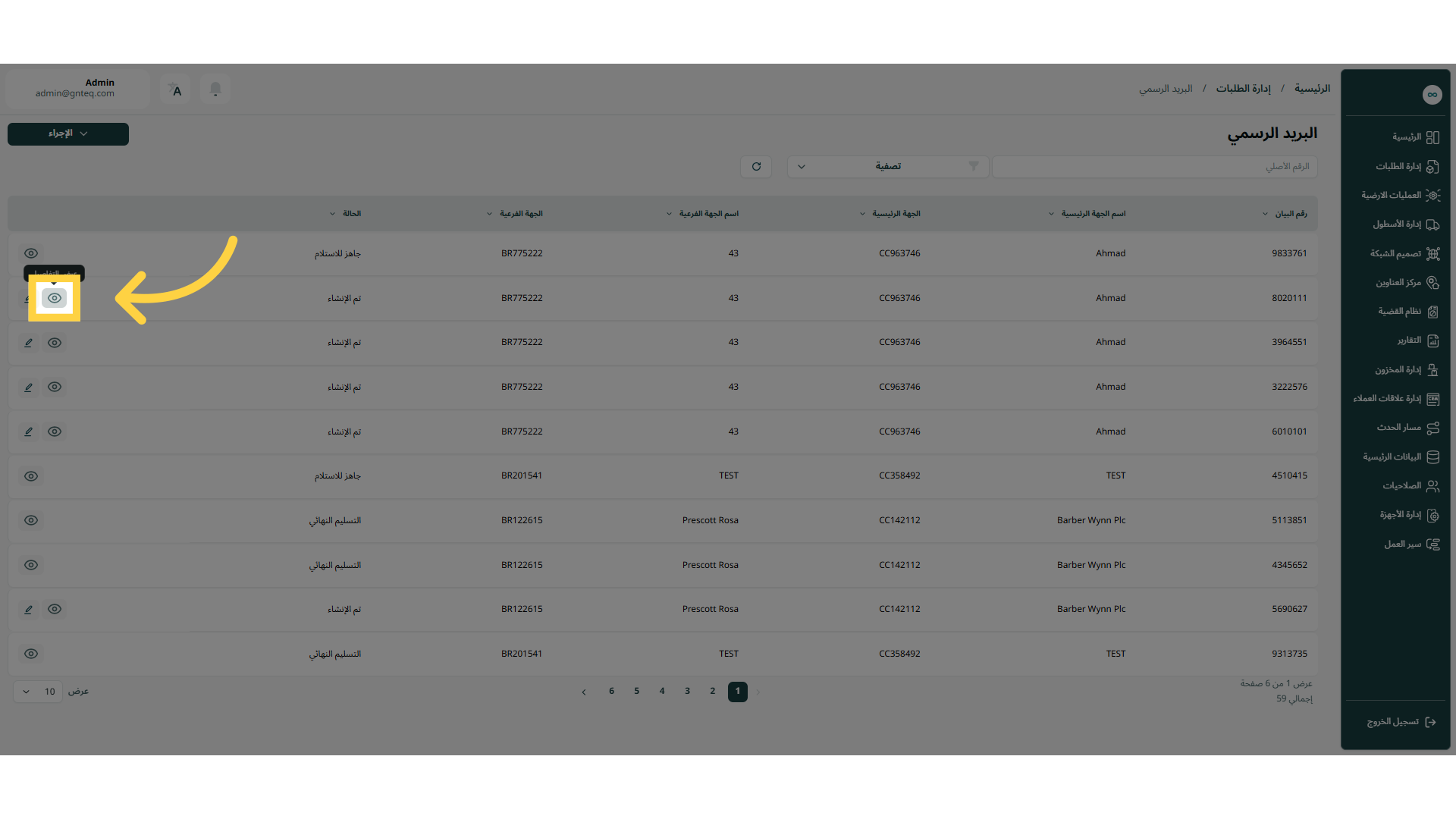Viewport: 1456px width, 819px height.
Task: Click the 'BR201541' cell in row 9313735
Action: (522, 654)
